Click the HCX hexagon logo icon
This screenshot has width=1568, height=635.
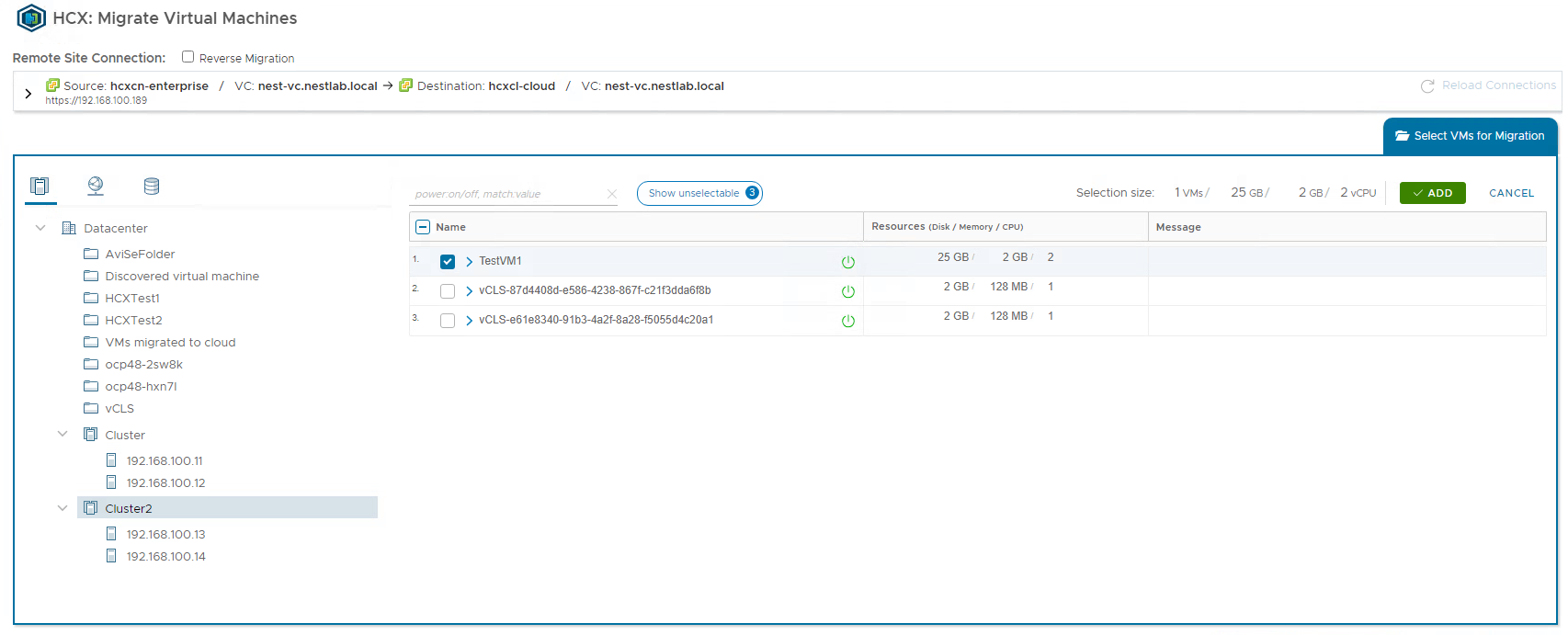pos(31,17)
